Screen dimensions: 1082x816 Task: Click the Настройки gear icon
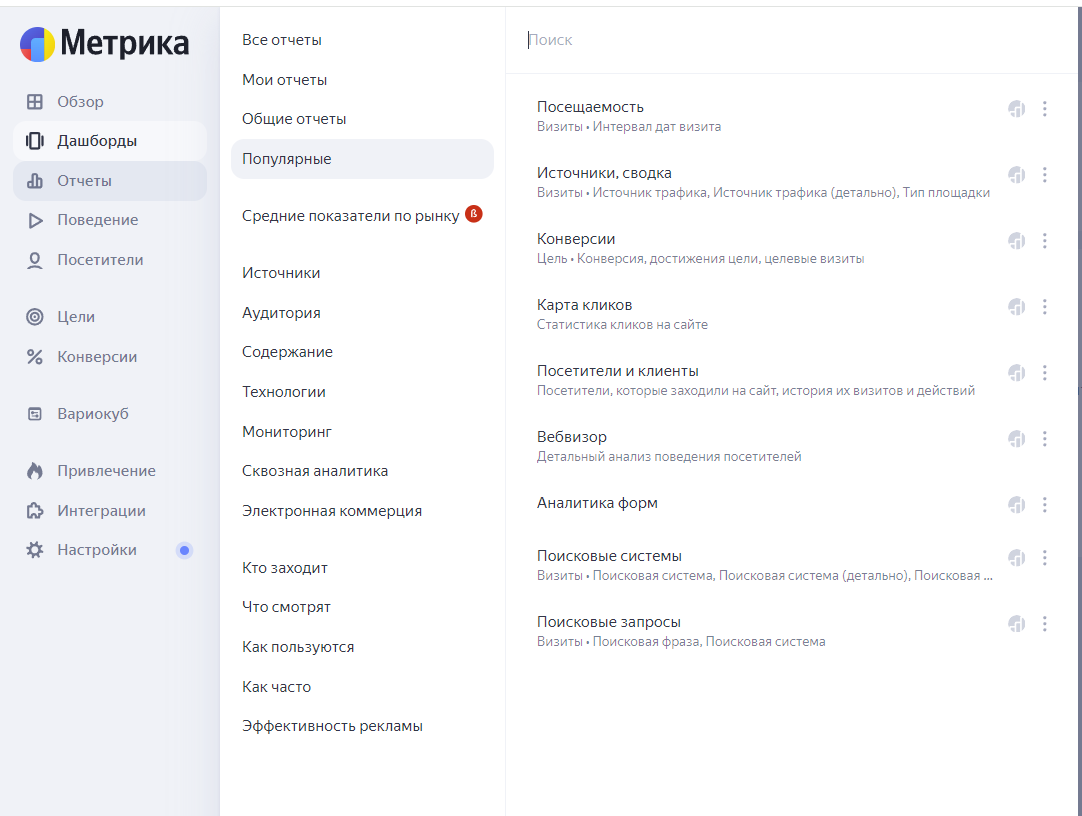[35, 550]
